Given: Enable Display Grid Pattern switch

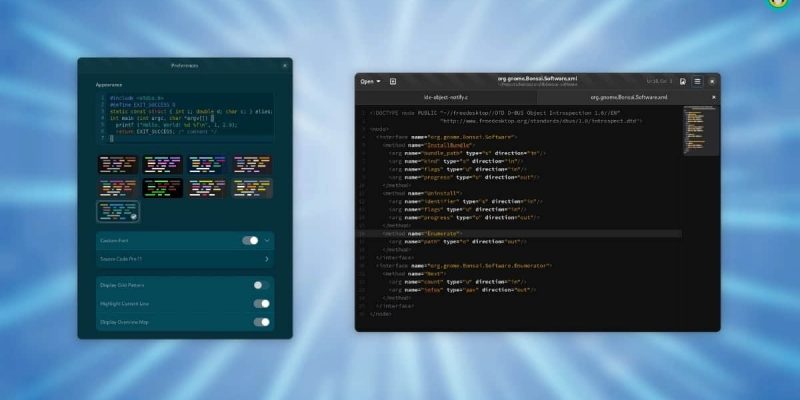Looking at the screenshot, I should click(262, 285).
